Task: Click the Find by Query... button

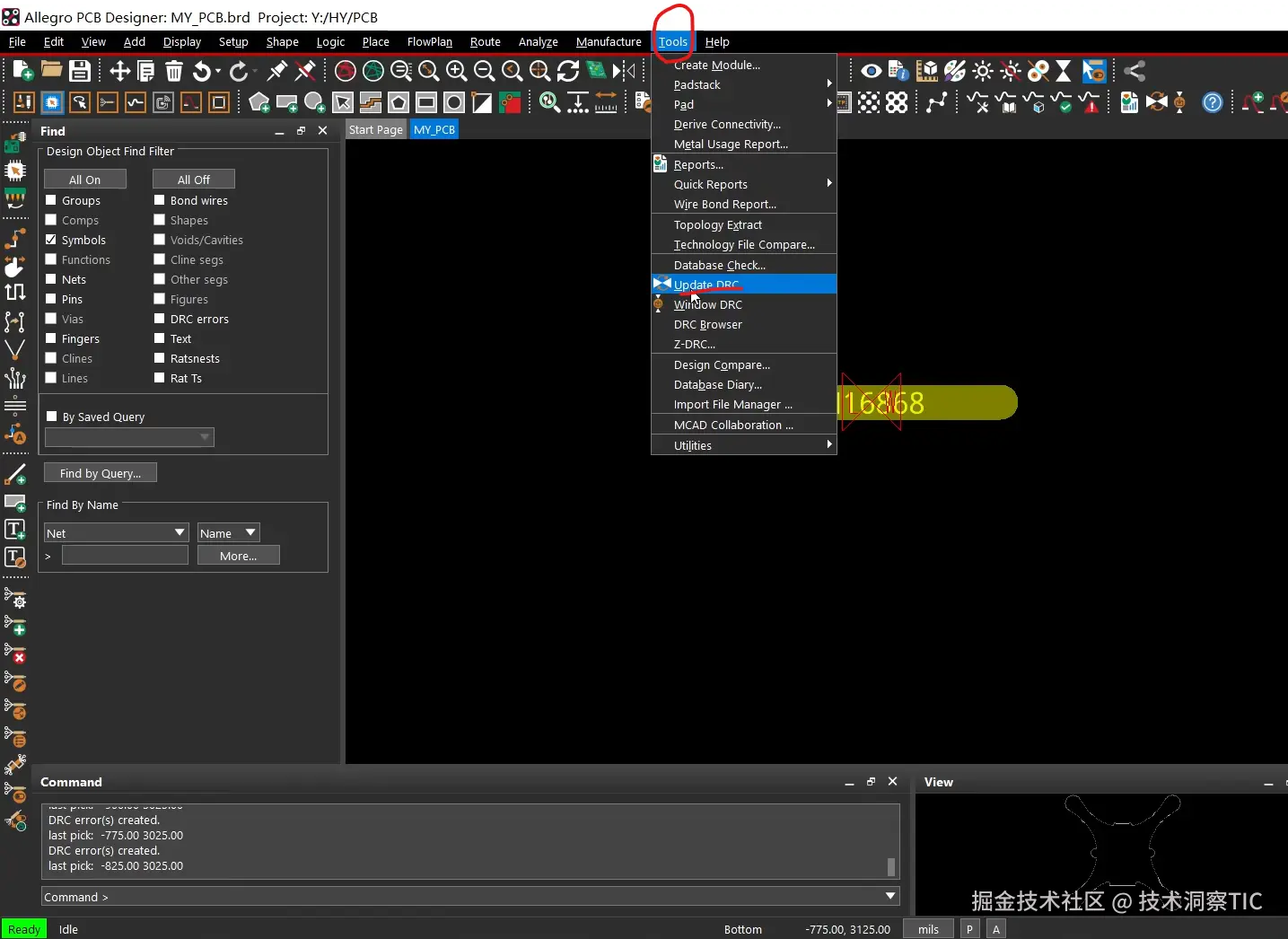Action: pos(101,473)
